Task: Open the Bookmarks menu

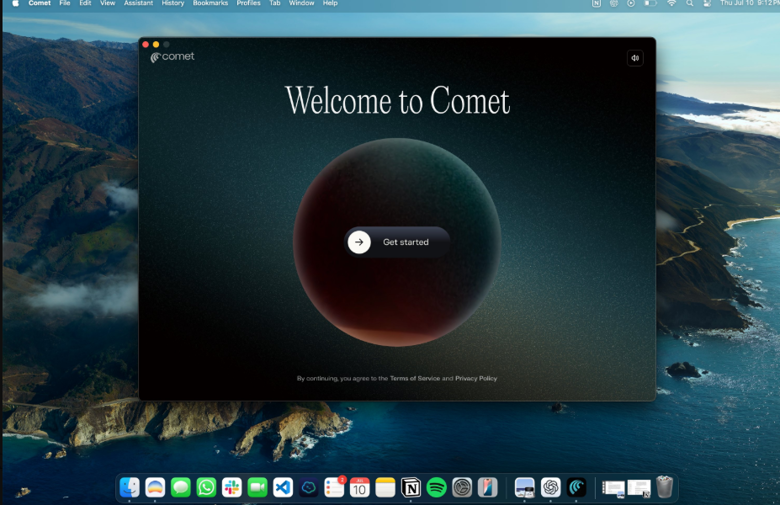Action: click(210, 3)
